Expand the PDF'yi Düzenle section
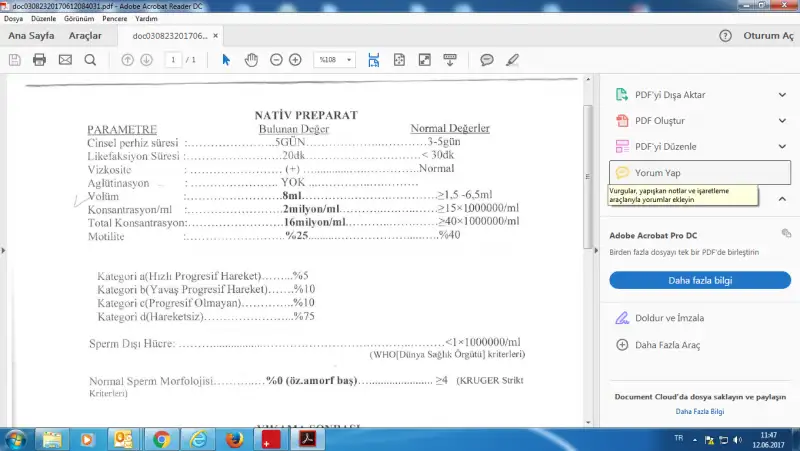The height and width of the screenshot is (451, 800). point(700,147)
